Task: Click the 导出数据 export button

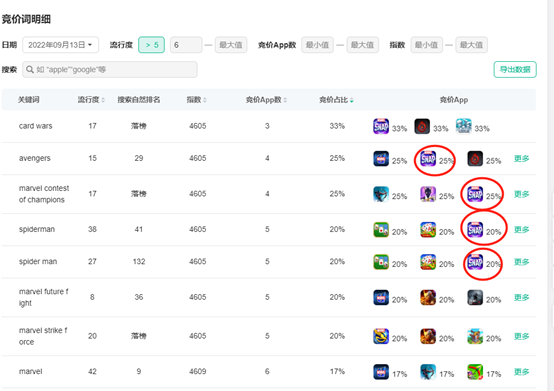Action: coord(515,70)
